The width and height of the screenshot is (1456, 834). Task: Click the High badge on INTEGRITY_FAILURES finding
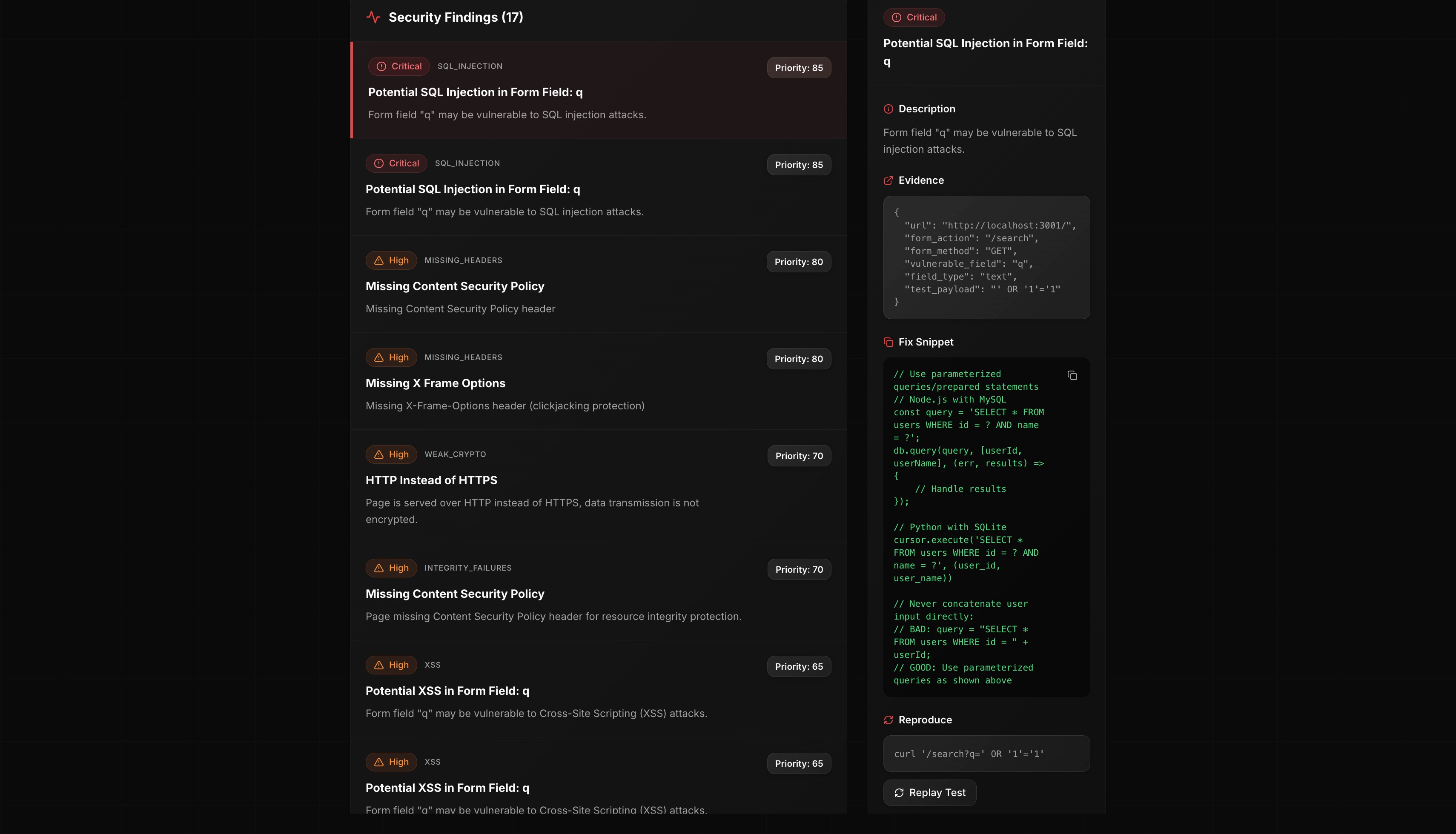tap(391, 568)
